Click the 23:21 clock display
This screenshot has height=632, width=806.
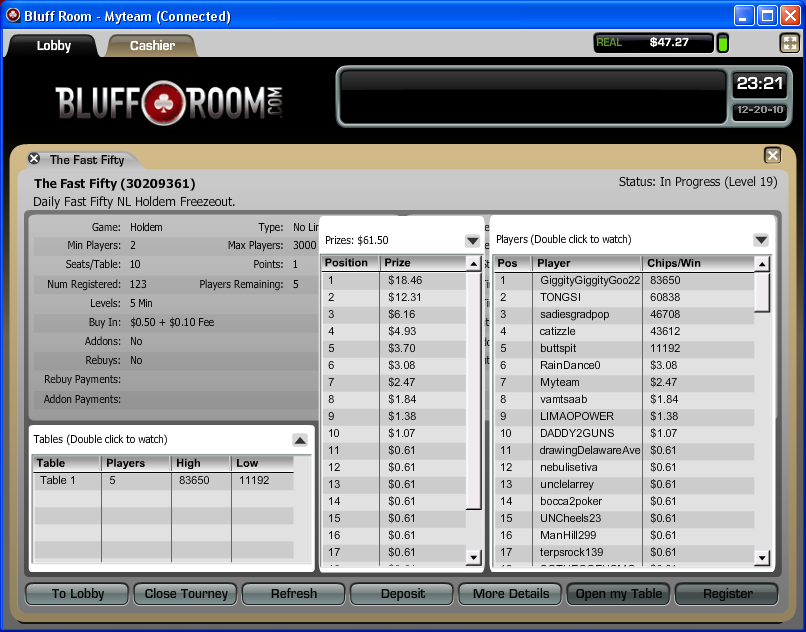(x=759, y=83)
